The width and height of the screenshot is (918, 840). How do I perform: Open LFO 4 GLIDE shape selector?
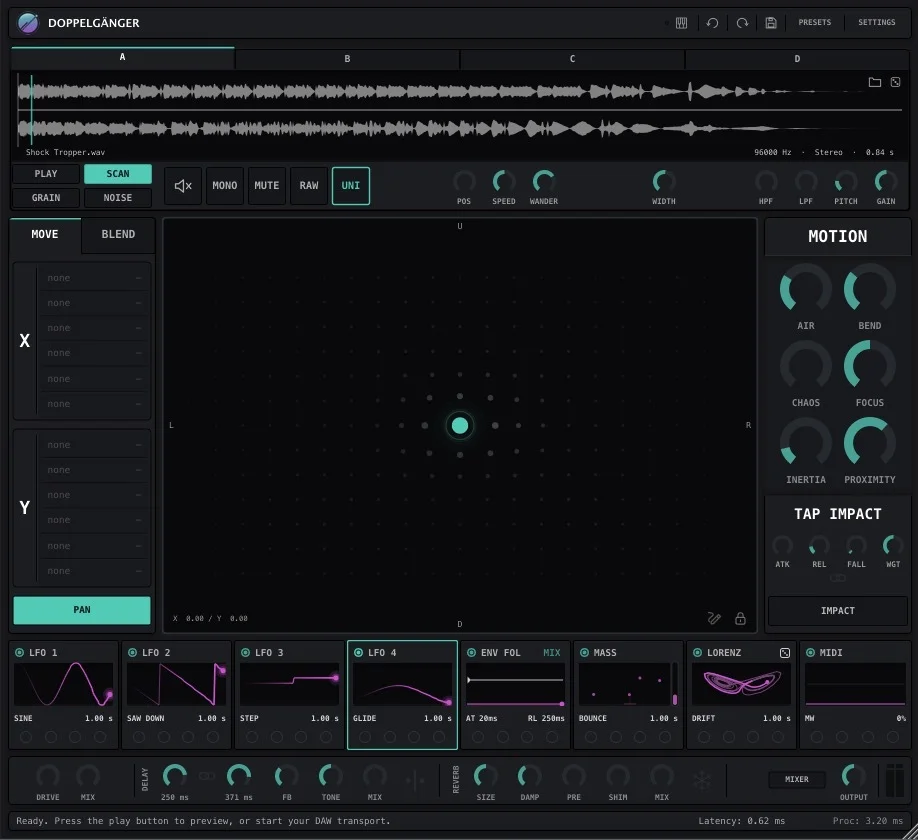[x=365, y=718]
